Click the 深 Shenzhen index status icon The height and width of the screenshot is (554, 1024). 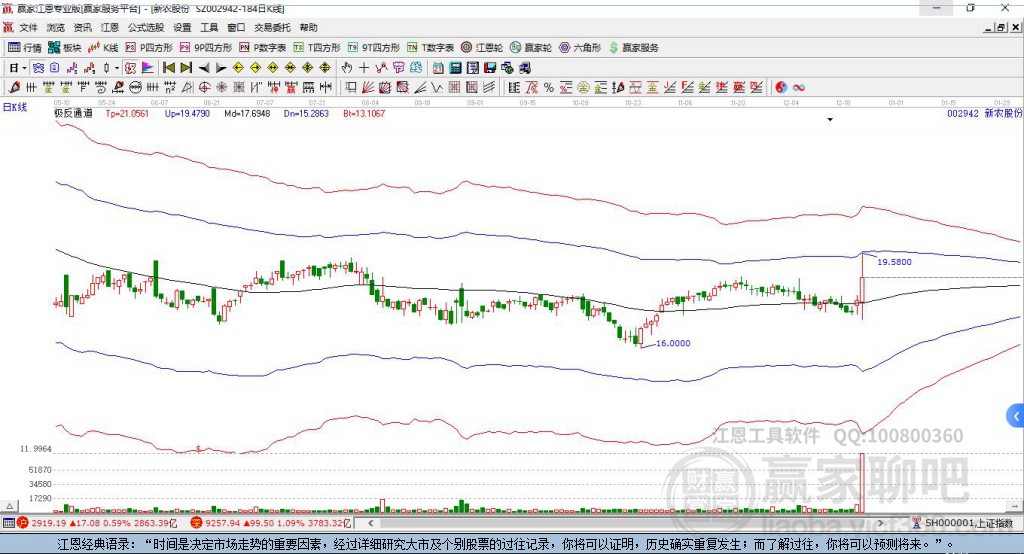(x=196, y=523)
